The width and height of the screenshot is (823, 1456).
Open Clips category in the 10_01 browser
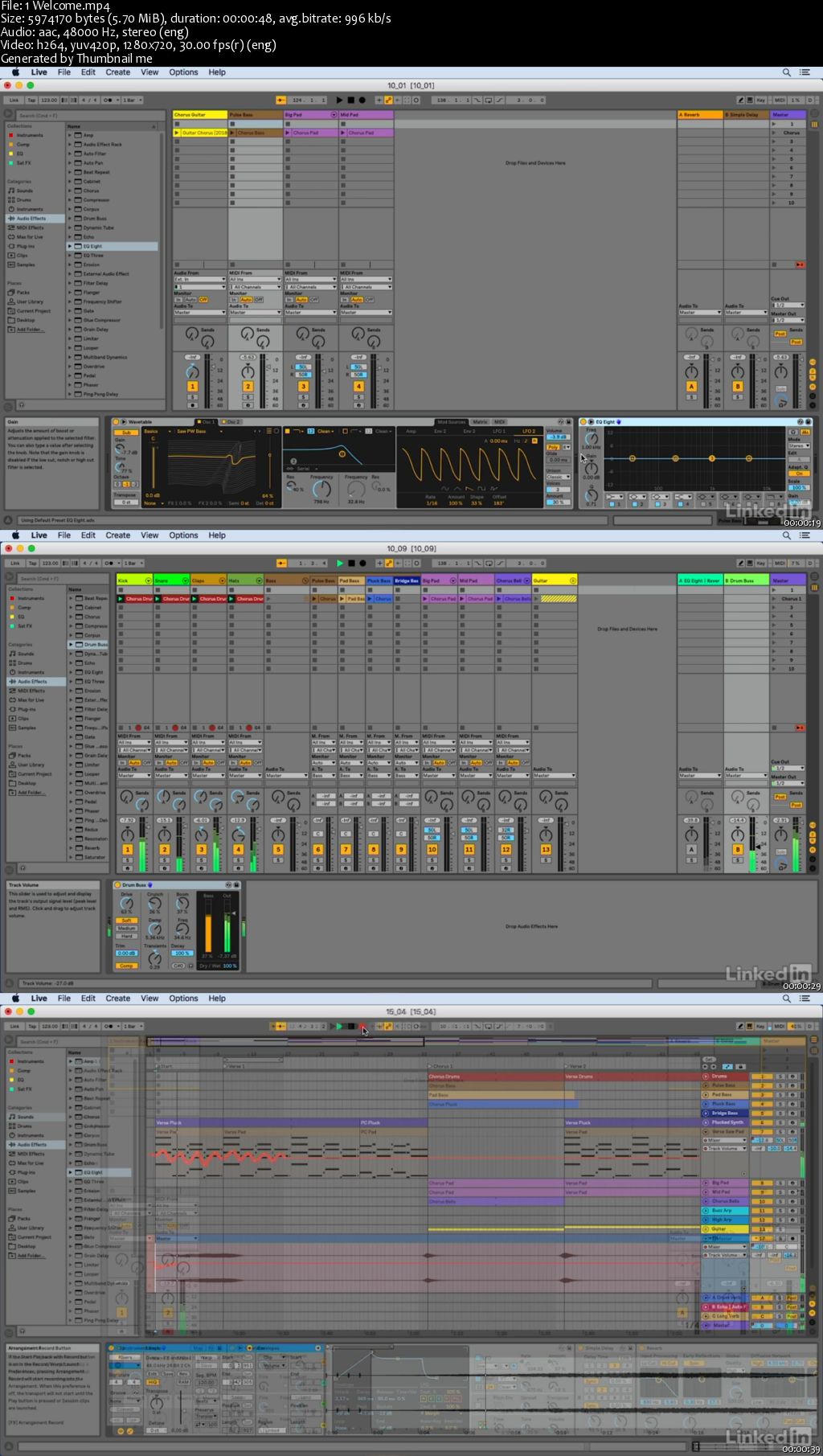point(23,255)
